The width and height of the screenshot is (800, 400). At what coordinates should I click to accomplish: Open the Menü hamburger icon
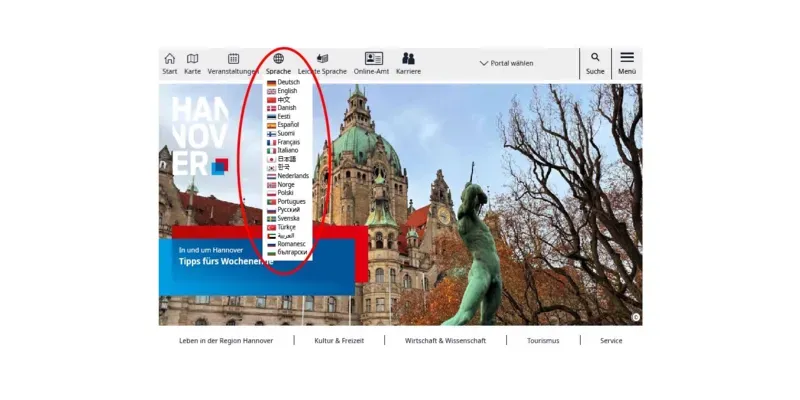[627, 57]
